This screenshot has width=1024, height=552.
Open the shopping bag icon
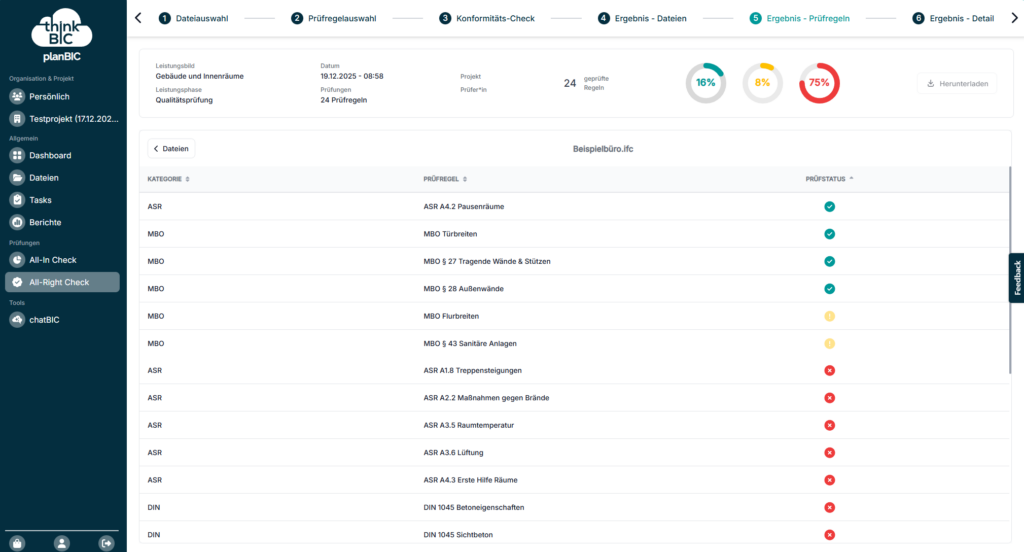(18, 542)
